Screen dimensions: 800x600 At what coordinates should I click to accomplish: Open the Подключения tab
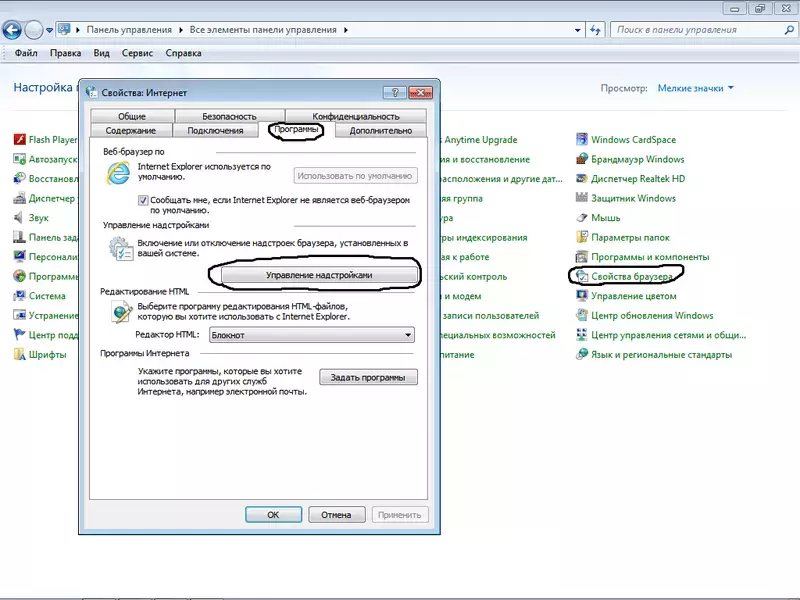click(215, 131)
